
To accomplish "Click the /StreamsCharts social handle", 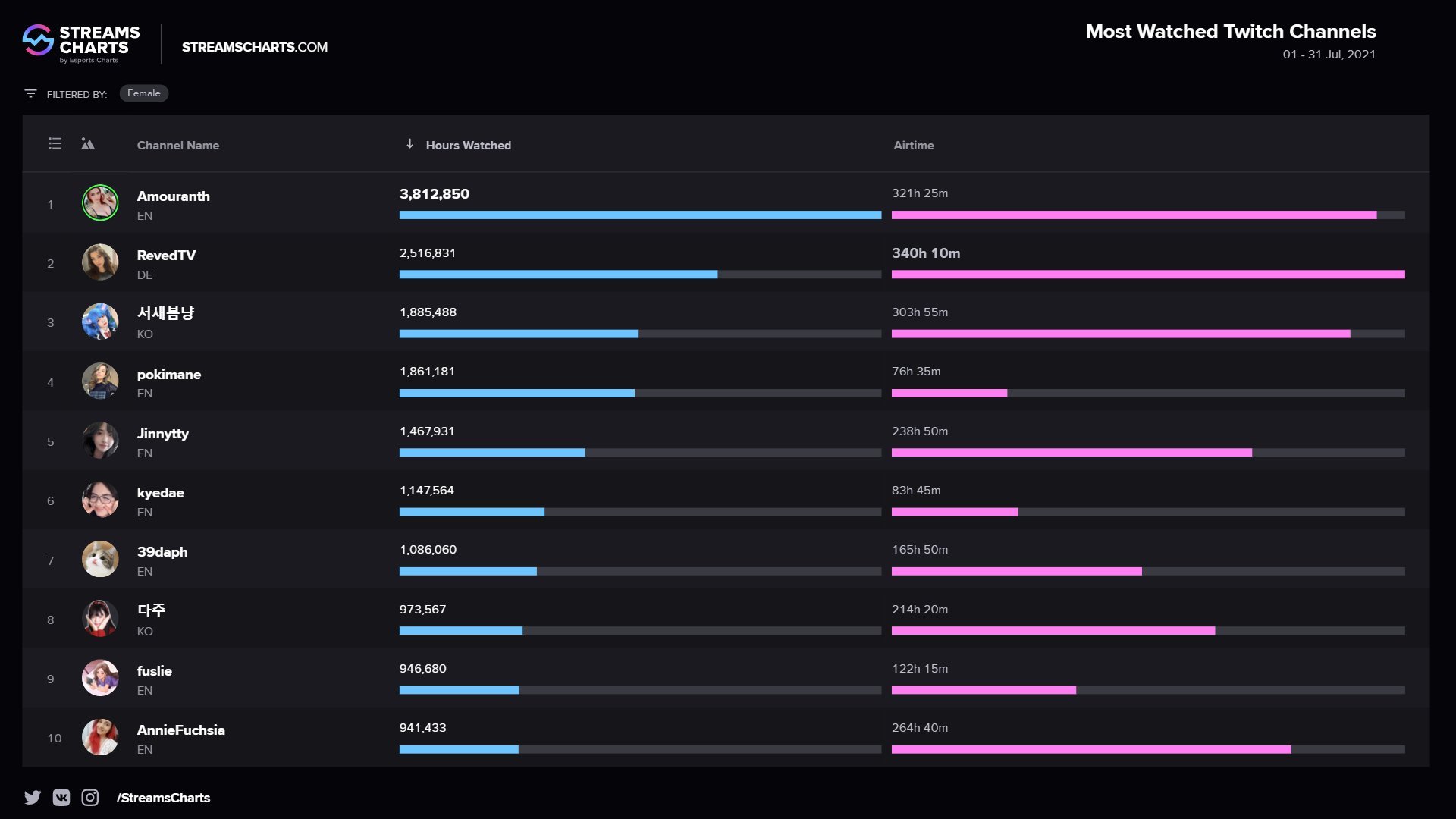I will click(163, 798).
